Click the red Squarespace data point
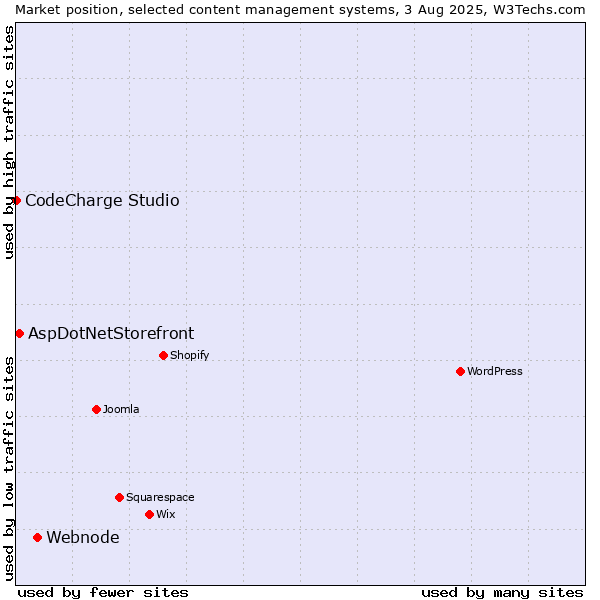600x600 pixels. click(119, 497)
